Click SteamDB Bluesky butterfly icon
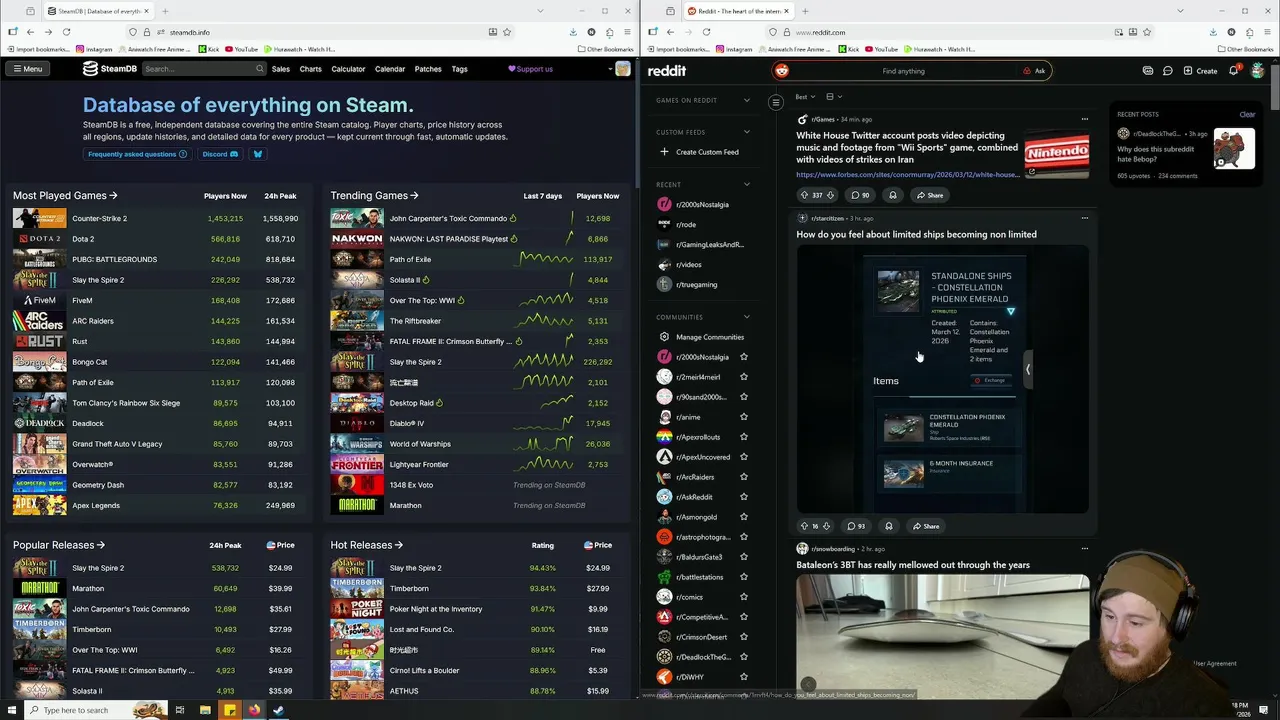The height and width of the screenshot is (720, 1280). [x=257, y=154]
